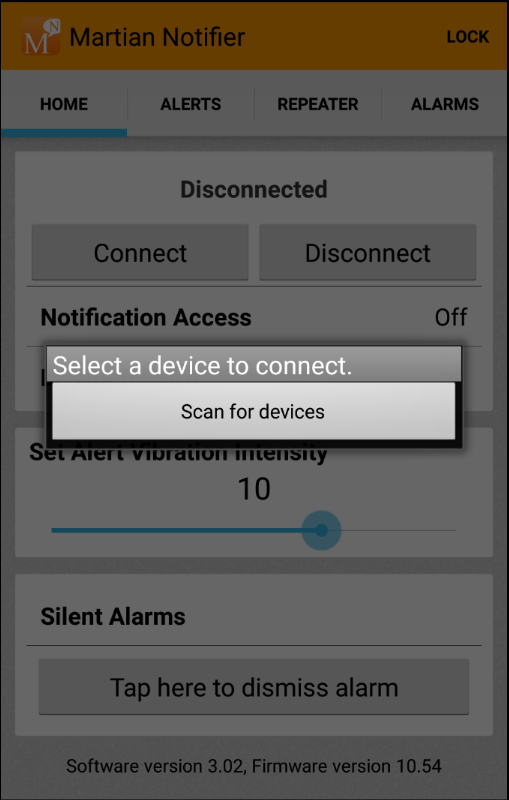509x800 pixels.
Task: Tap the vibration intensity value 10
Action: tap(253, 489)
